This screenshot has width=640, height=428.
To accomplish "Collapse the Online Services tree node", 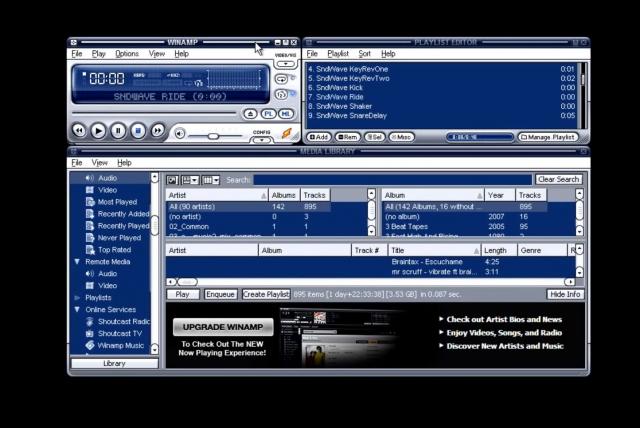I will point(77,310).
